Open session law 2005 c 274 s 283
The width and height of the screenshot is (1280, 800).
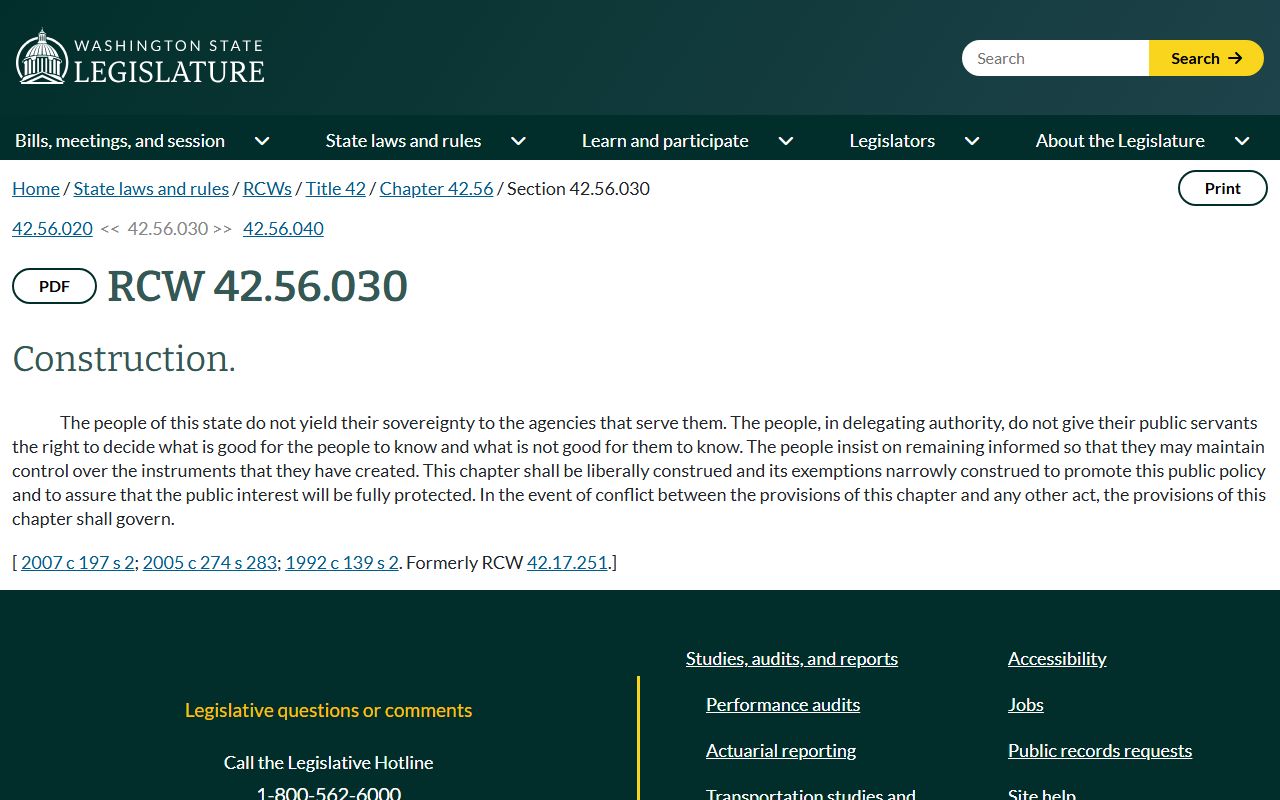click(x=209, y=562)
